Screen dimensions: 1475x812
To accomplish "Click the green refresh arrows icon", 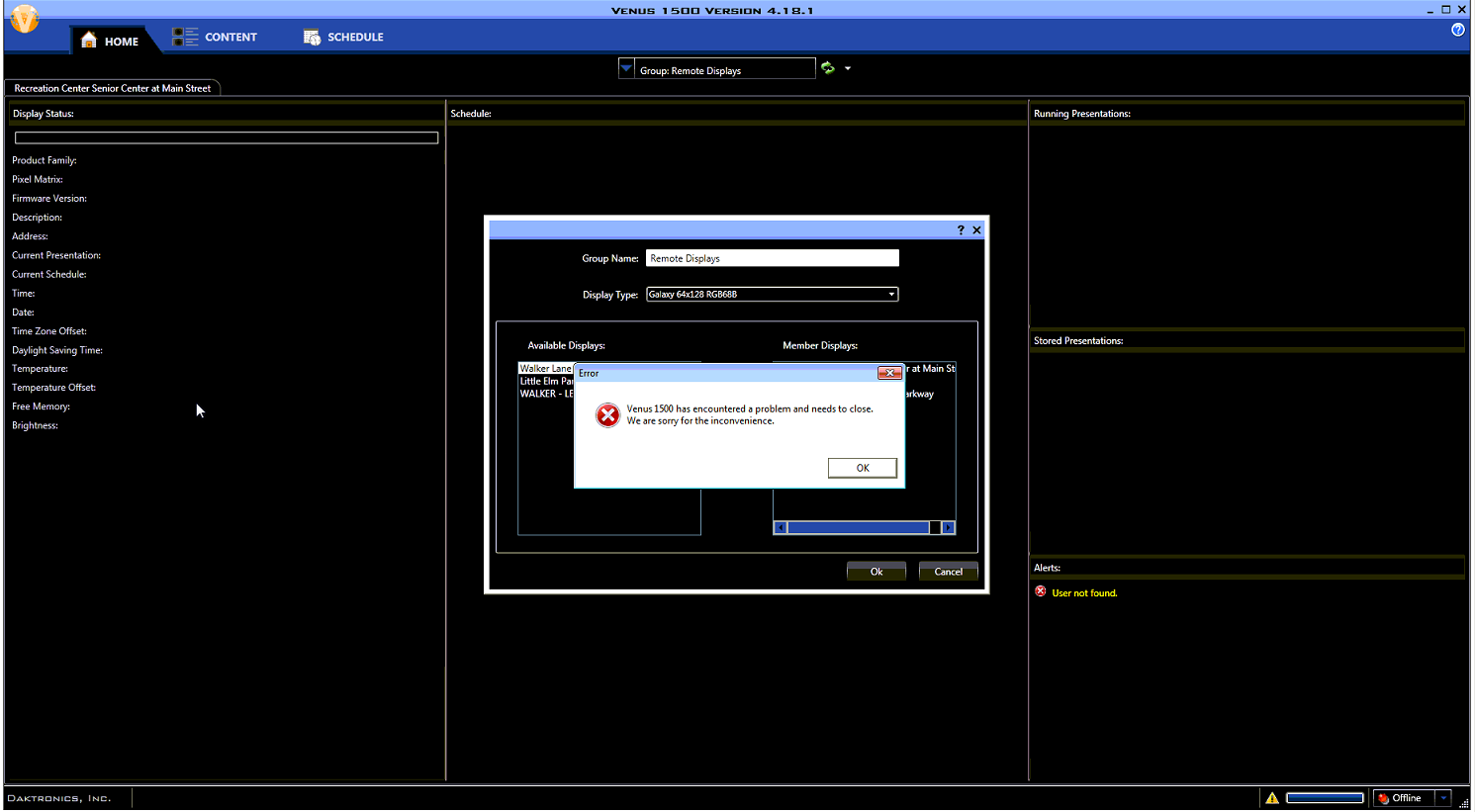I will (x=827, y=67).
